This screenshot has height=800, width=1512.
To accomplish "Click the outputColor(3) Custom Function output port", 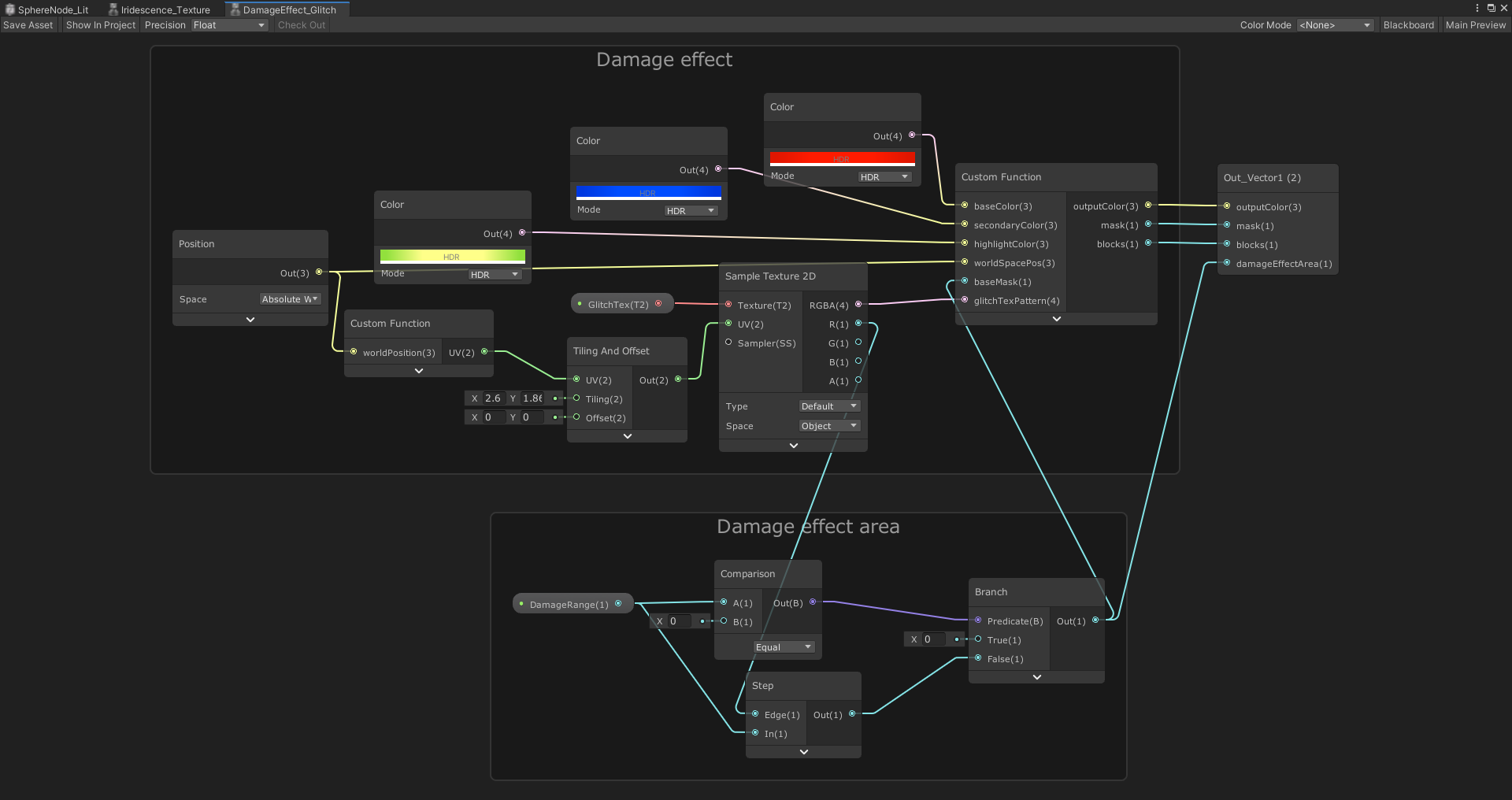I will [x=1148, y=206].
